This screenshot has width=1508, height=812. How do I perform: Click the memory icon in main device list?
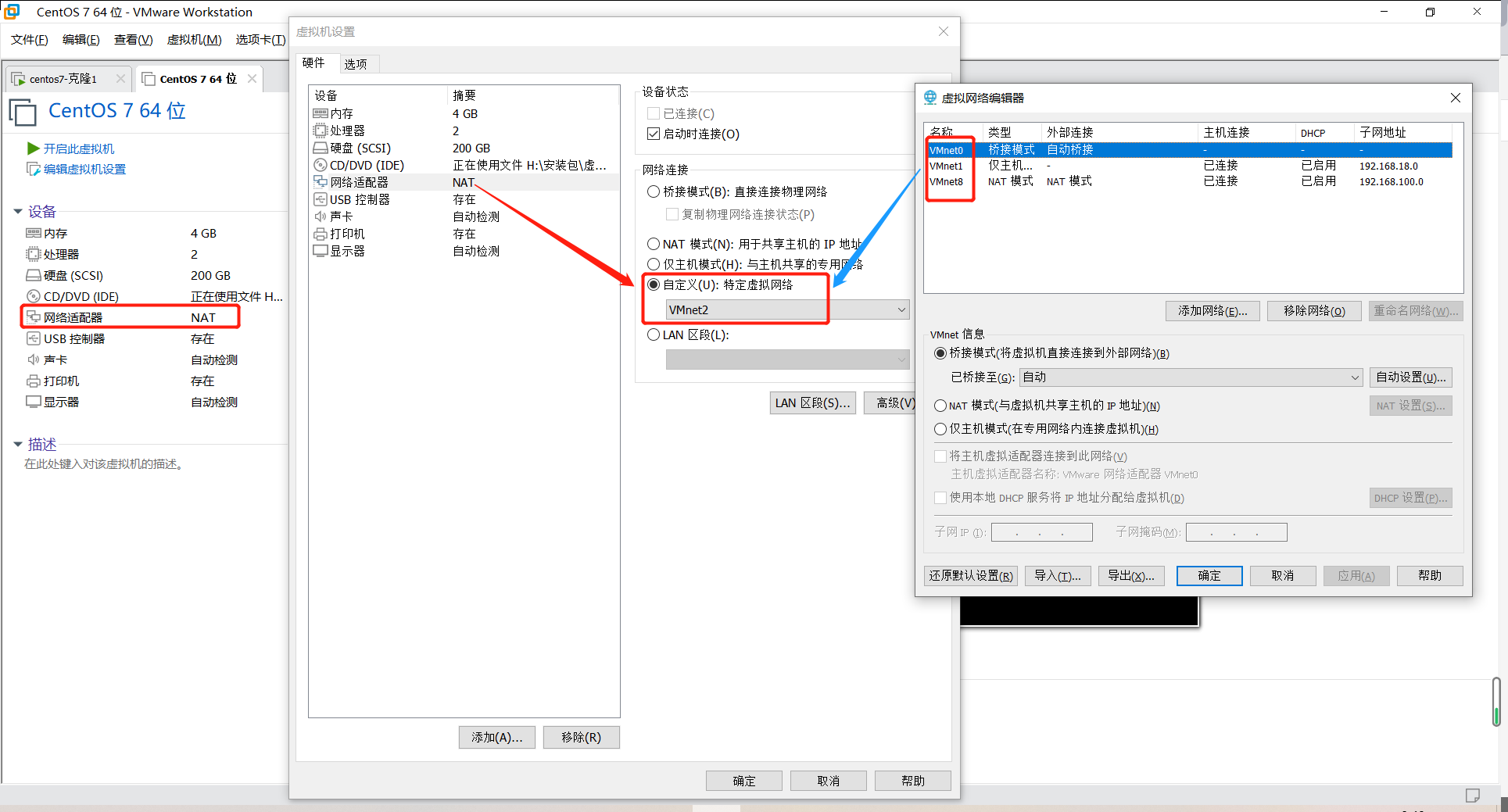34,233
